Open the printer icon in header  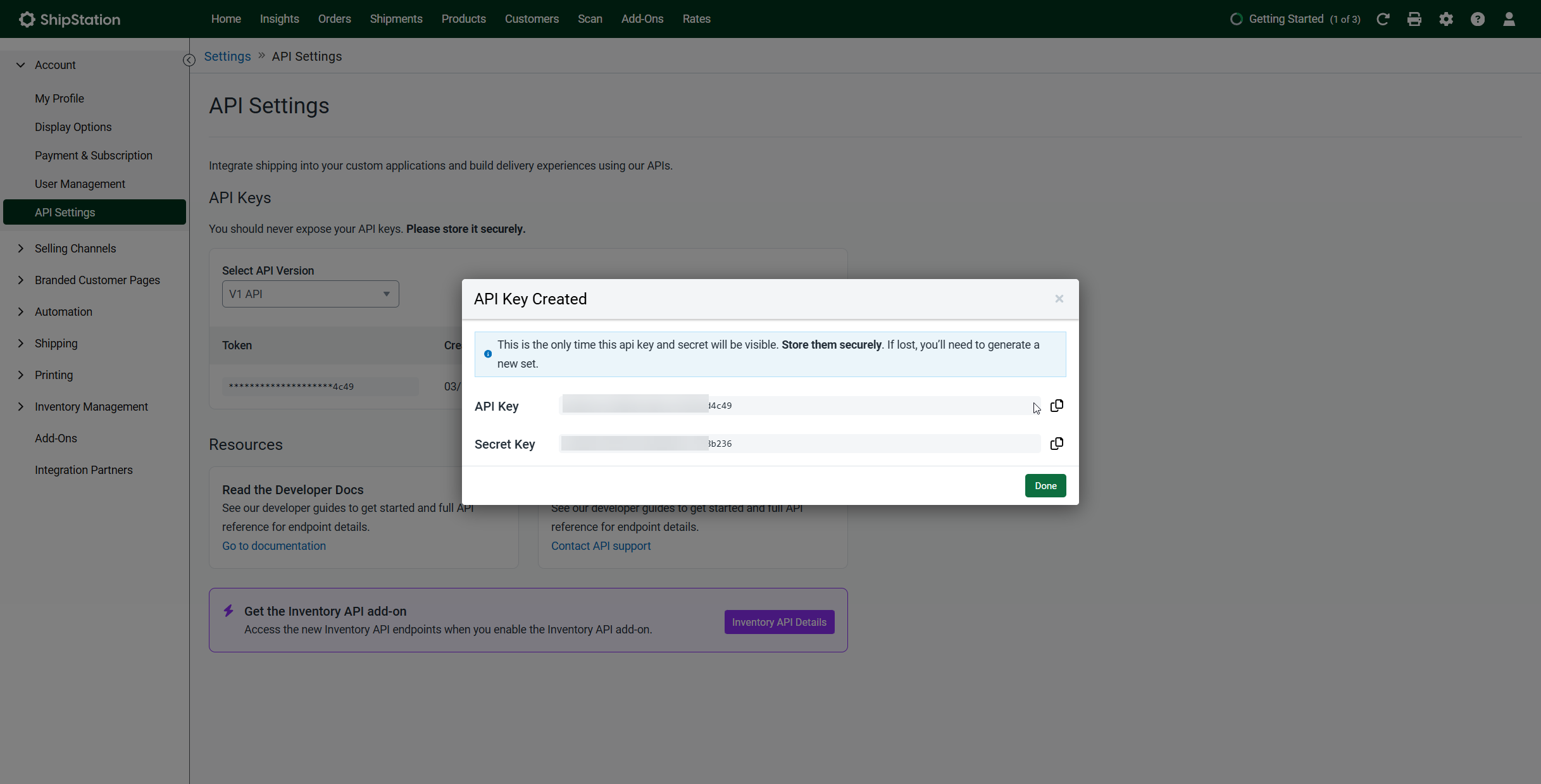click(1414, 19)
